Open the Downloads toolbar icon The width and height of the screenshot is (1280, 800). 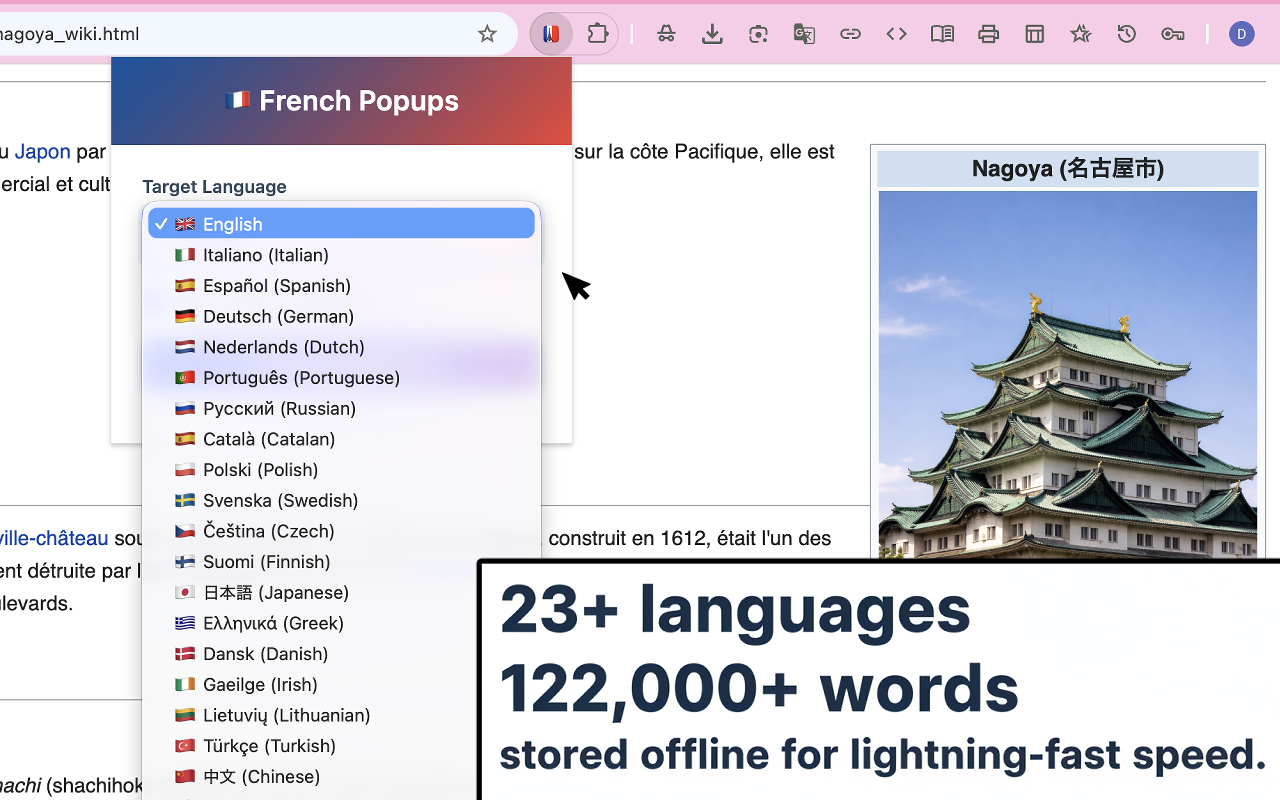[712, 34]
